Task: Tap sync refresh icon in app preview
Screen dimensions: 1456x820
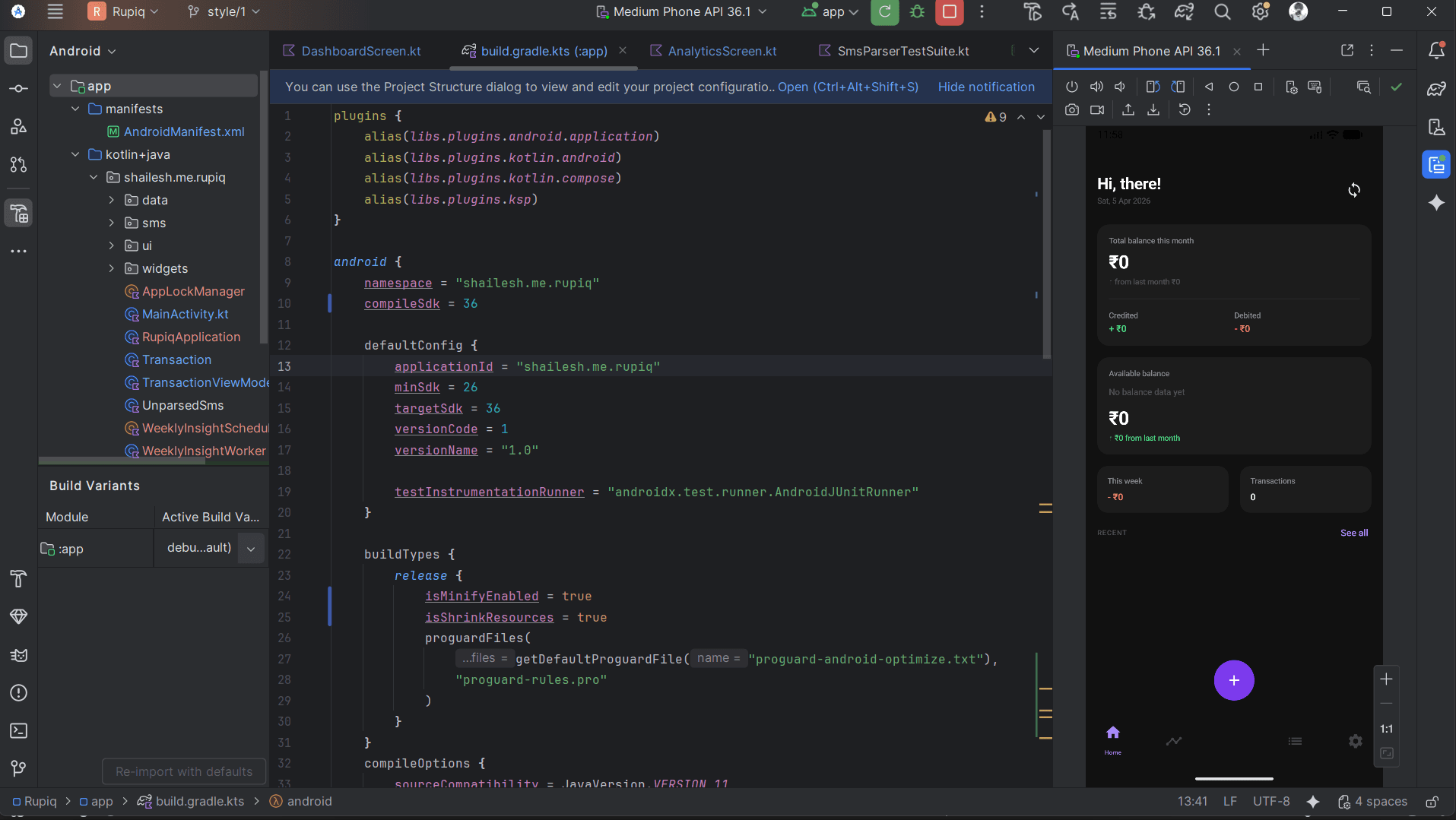Action: 1354,190
